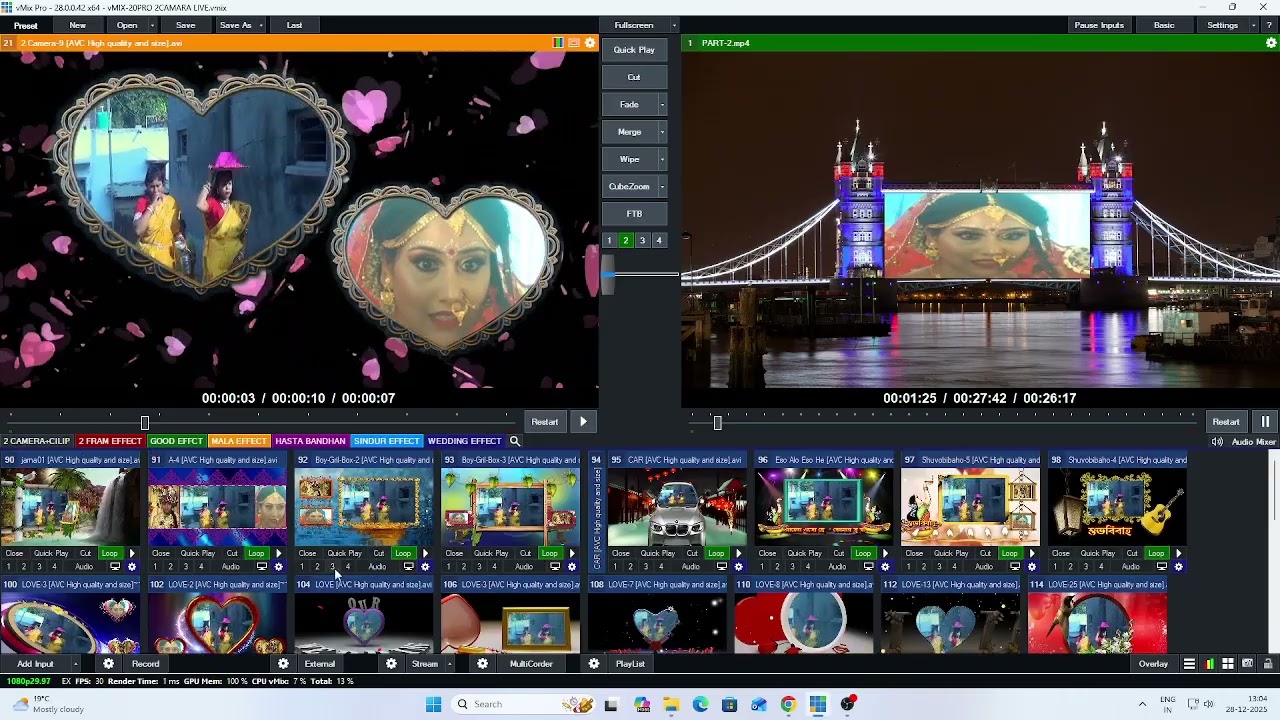
Task: Select 2 FRAM EFFECT category tab
Action: [110, 441]
